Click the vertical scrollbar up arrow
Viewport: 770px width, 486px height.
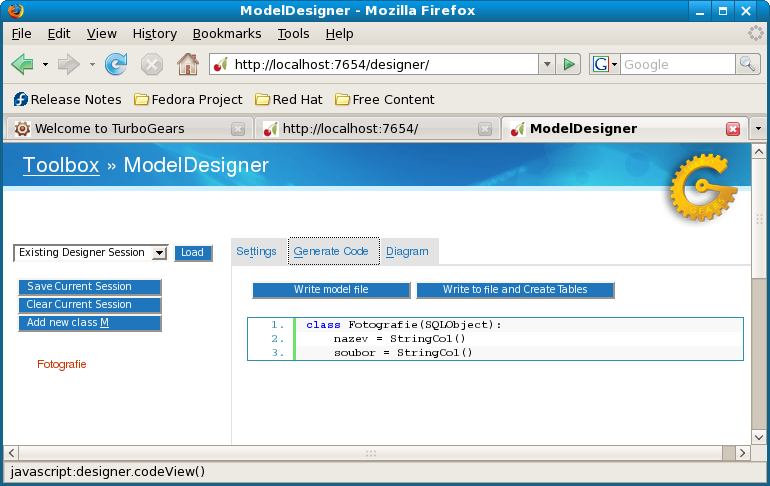[759, 152]
